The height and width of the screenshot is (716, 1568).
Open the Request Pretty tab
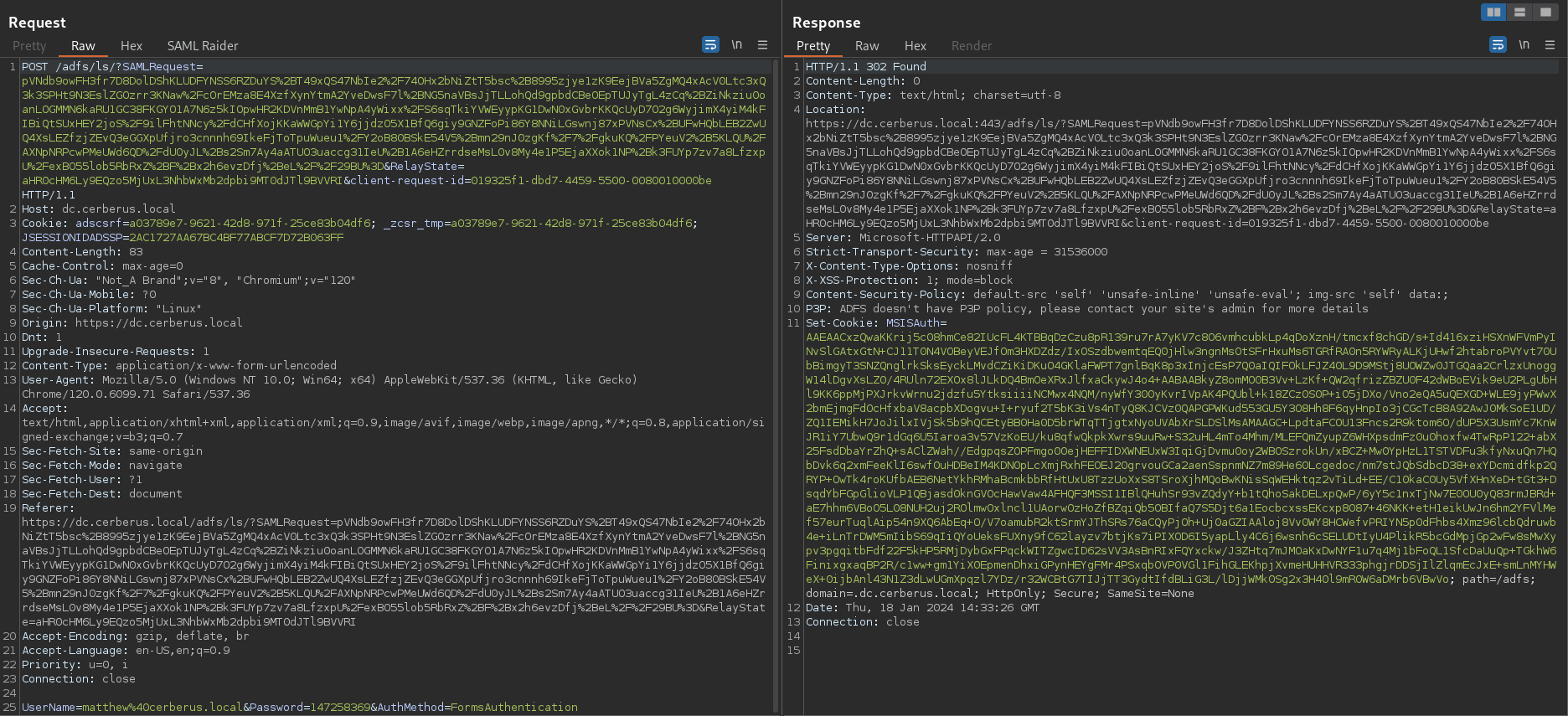(x=29, y=46)
